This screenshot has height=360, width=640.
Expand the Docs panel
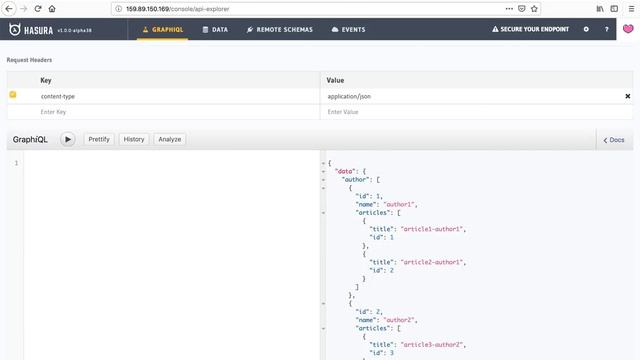(614, 140)
